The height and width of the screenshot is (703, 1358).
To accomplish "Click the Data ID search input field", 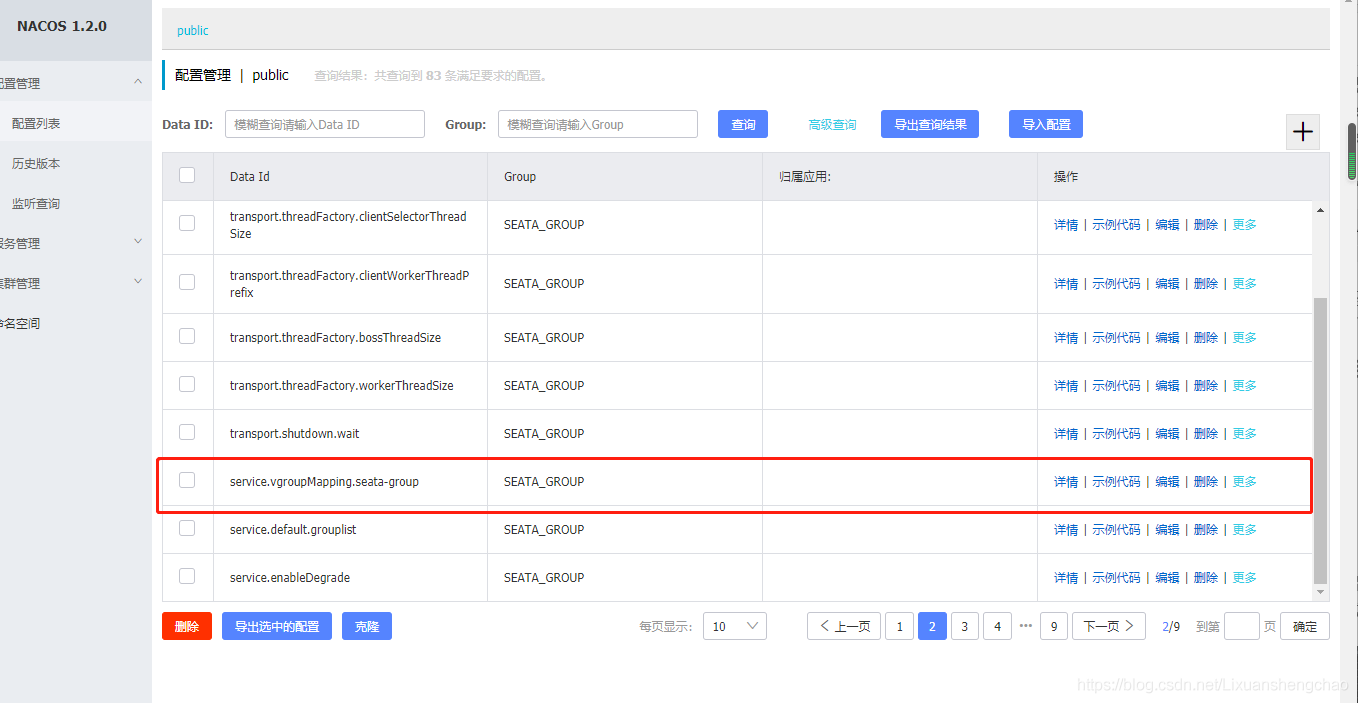I will point(325,124).
